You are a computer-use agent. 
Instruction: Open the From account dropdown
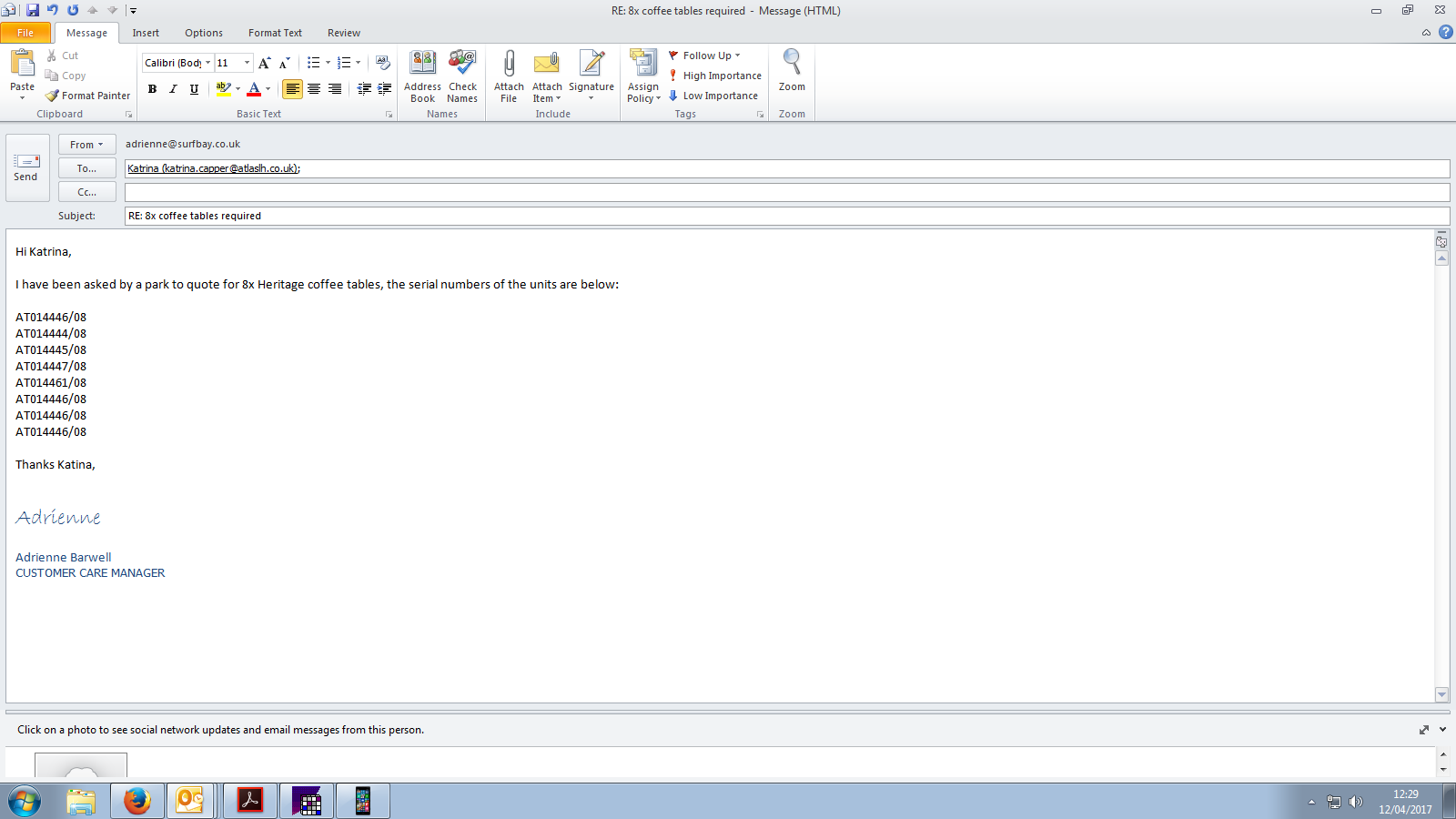(x=86, y=145)
